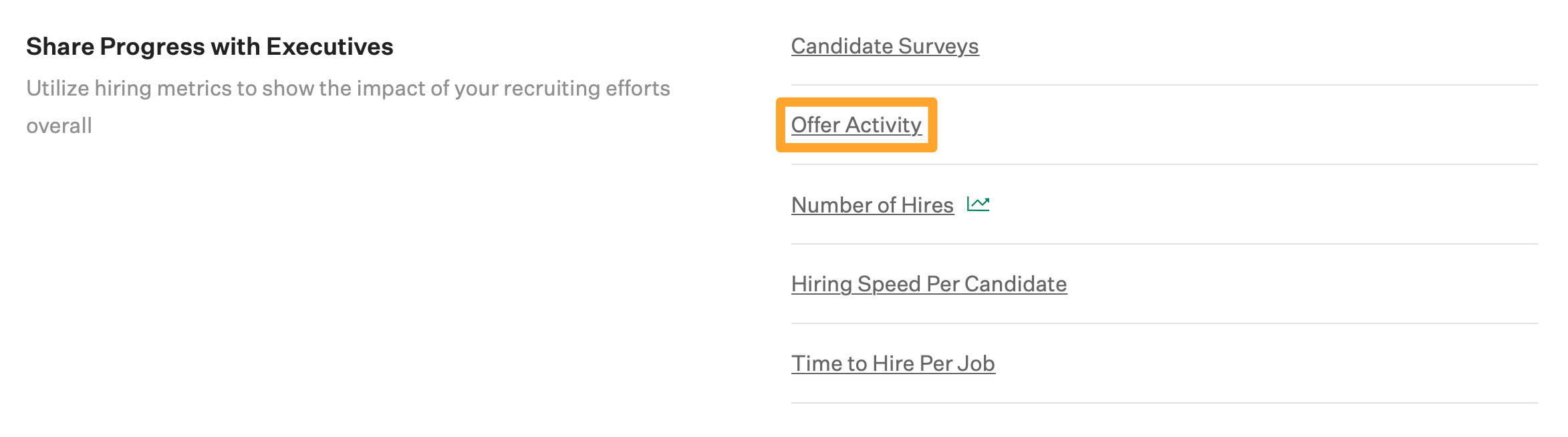Viewport: 1568px width, 437px height.
Task: Select the orange-boxed Offer Activity item
Action: 856,125
